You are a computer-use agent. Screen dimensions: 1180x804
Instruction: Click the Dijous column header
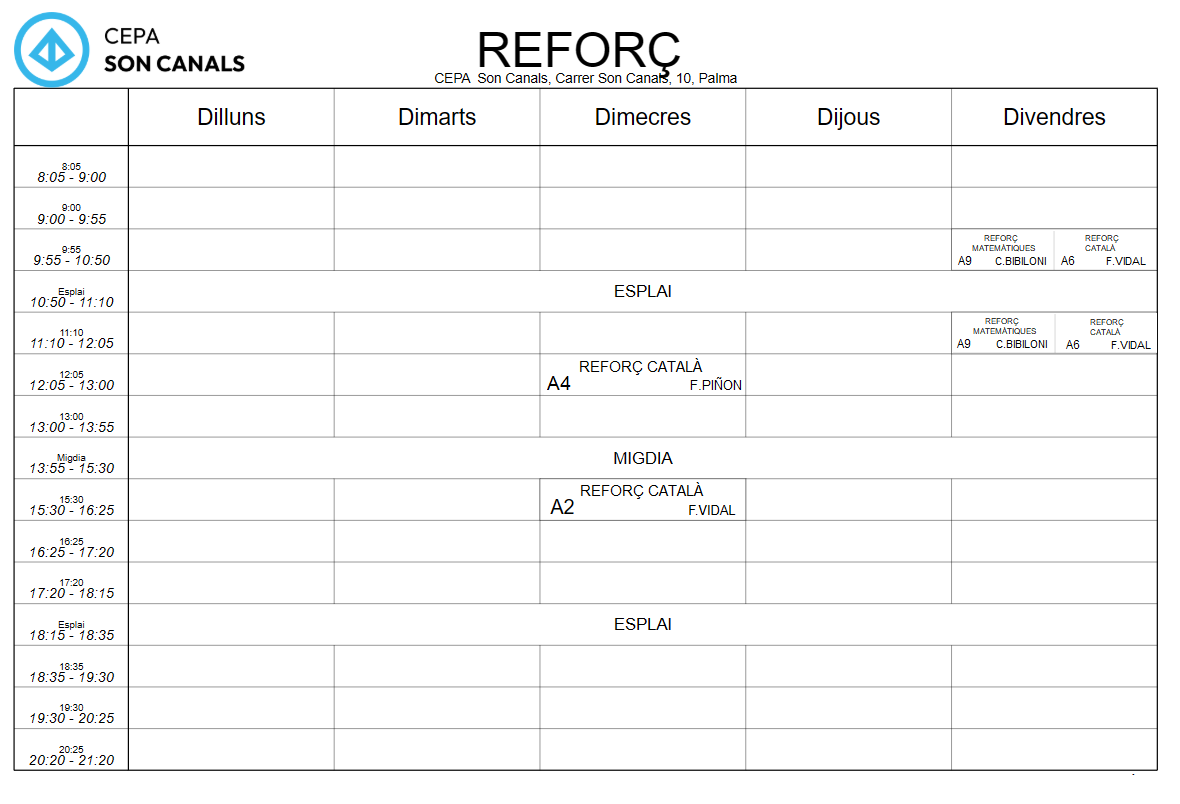pos(848,117)
